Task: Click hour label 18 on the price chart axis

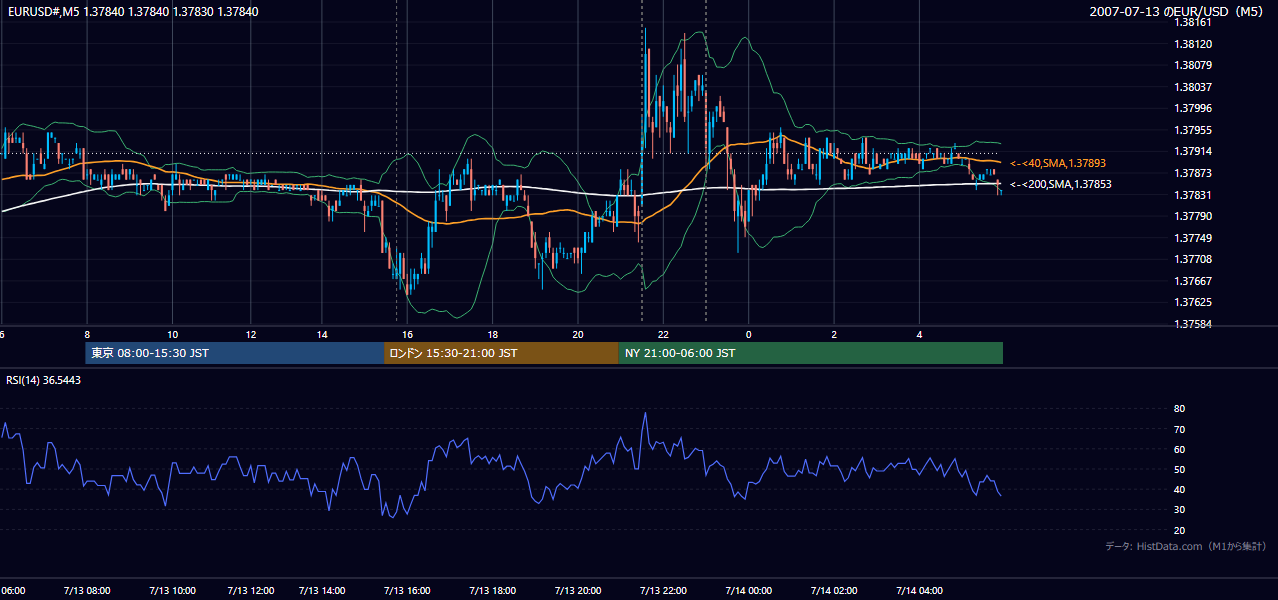Action: point(492,335)
